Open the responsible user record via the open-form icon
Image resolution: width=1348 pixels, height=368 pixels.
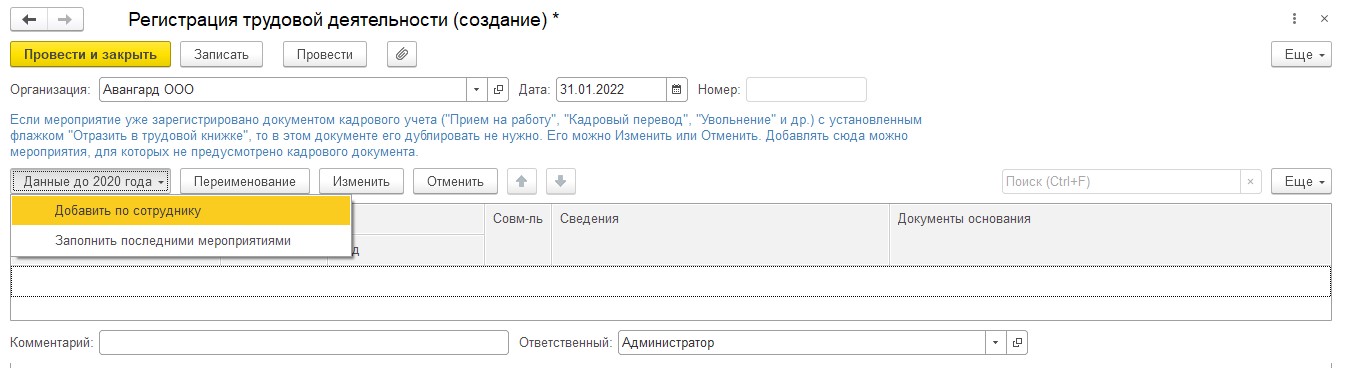(x=1017, y=342)
